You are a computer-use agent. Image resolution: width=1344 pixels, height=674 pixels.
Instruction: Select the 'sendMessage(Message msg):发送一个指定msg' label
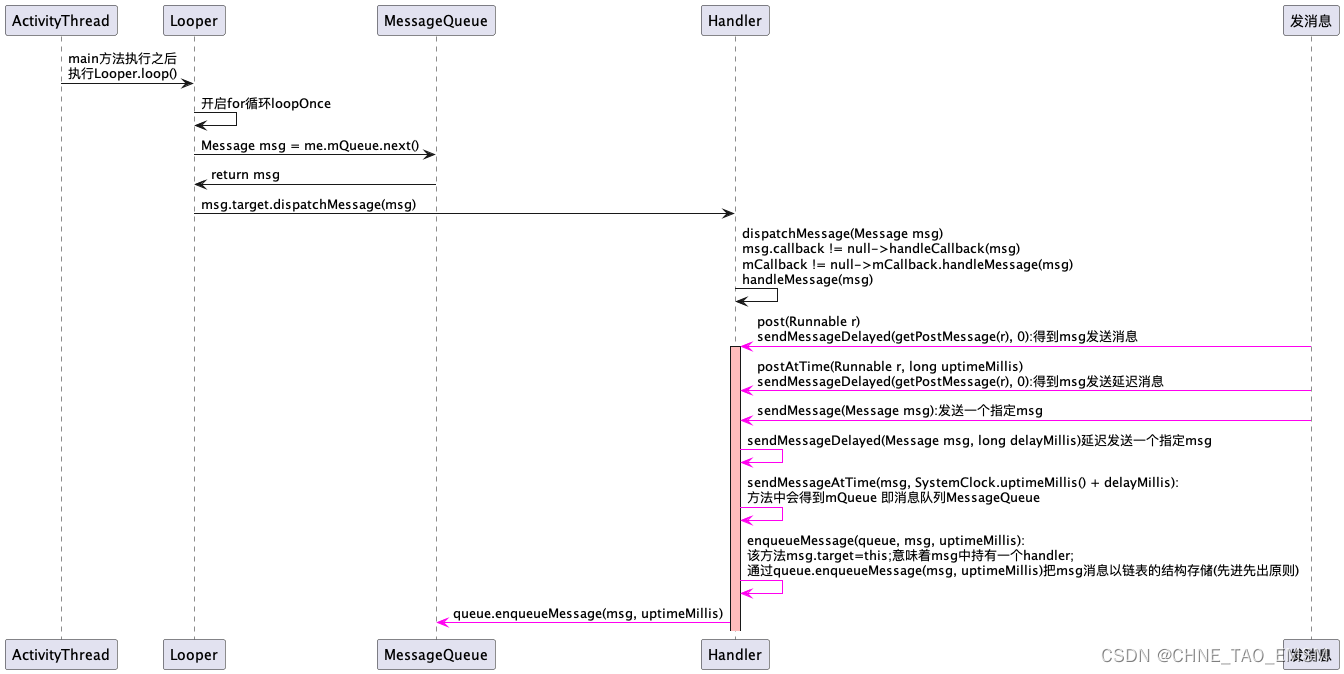point(900,410)
